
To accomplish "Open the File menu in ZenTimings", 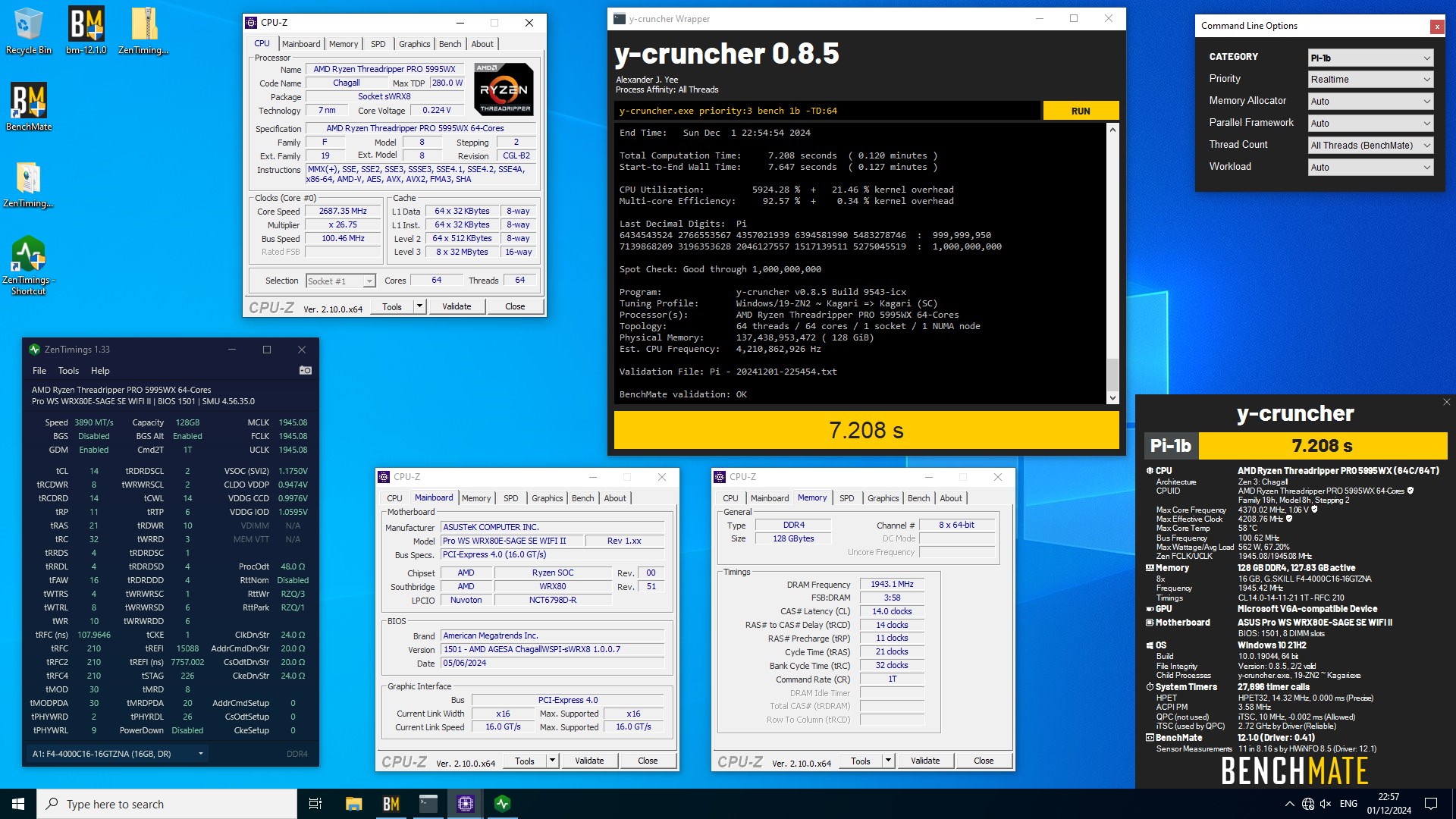I will [x=39, y=371].
